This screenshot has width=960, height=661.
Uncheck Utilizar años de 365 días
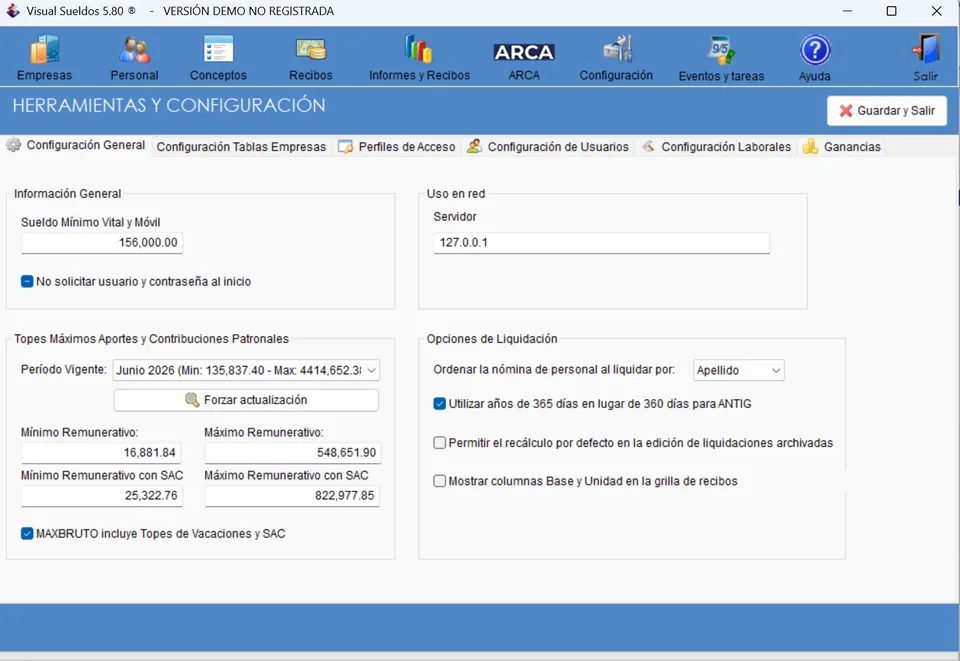pos(440,404)
